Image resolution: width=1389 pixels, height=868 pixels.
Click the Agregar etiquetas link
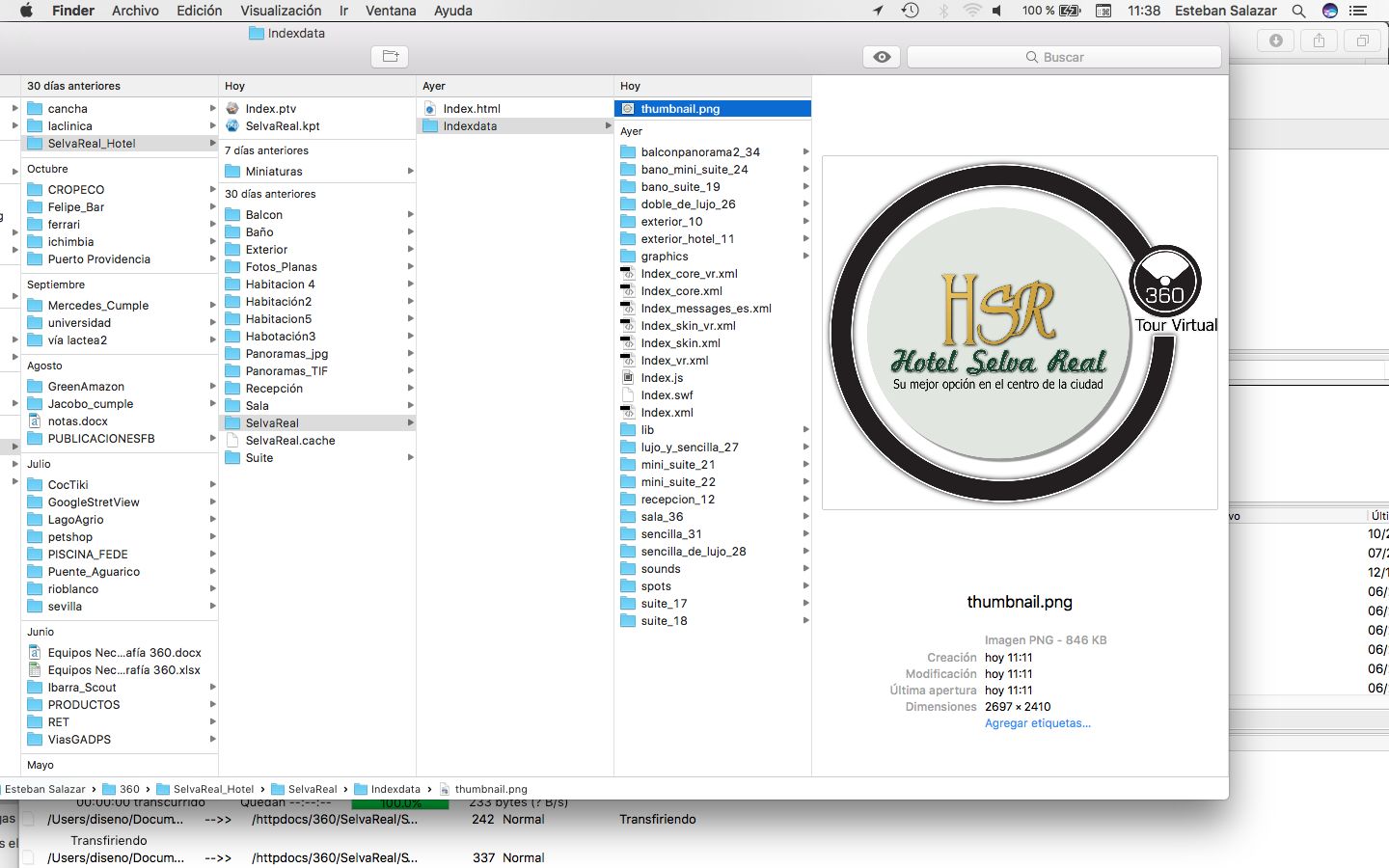coord(1038,723)
